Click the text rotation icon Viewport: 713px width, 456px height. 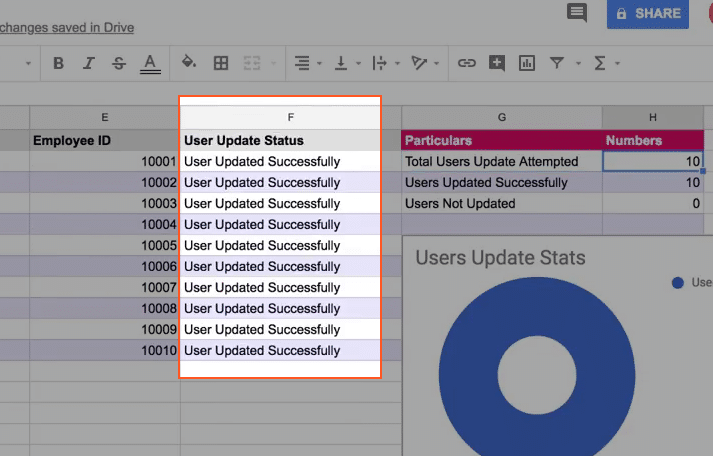click(419, 63)
